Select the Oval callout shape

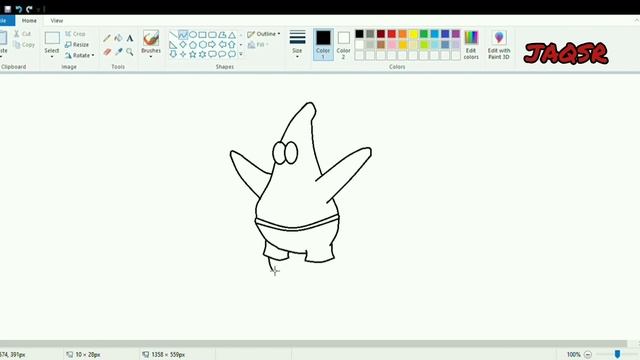coord(222,54)
